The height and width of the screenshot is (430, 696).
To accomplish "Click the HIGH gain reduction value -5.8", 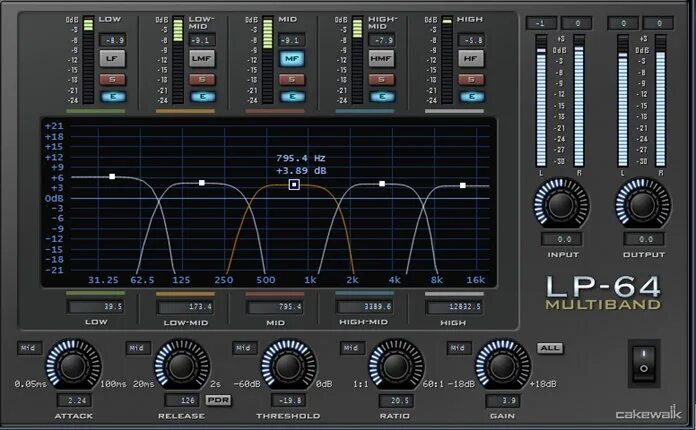I will pyautogui.click(x=471, y=40).
